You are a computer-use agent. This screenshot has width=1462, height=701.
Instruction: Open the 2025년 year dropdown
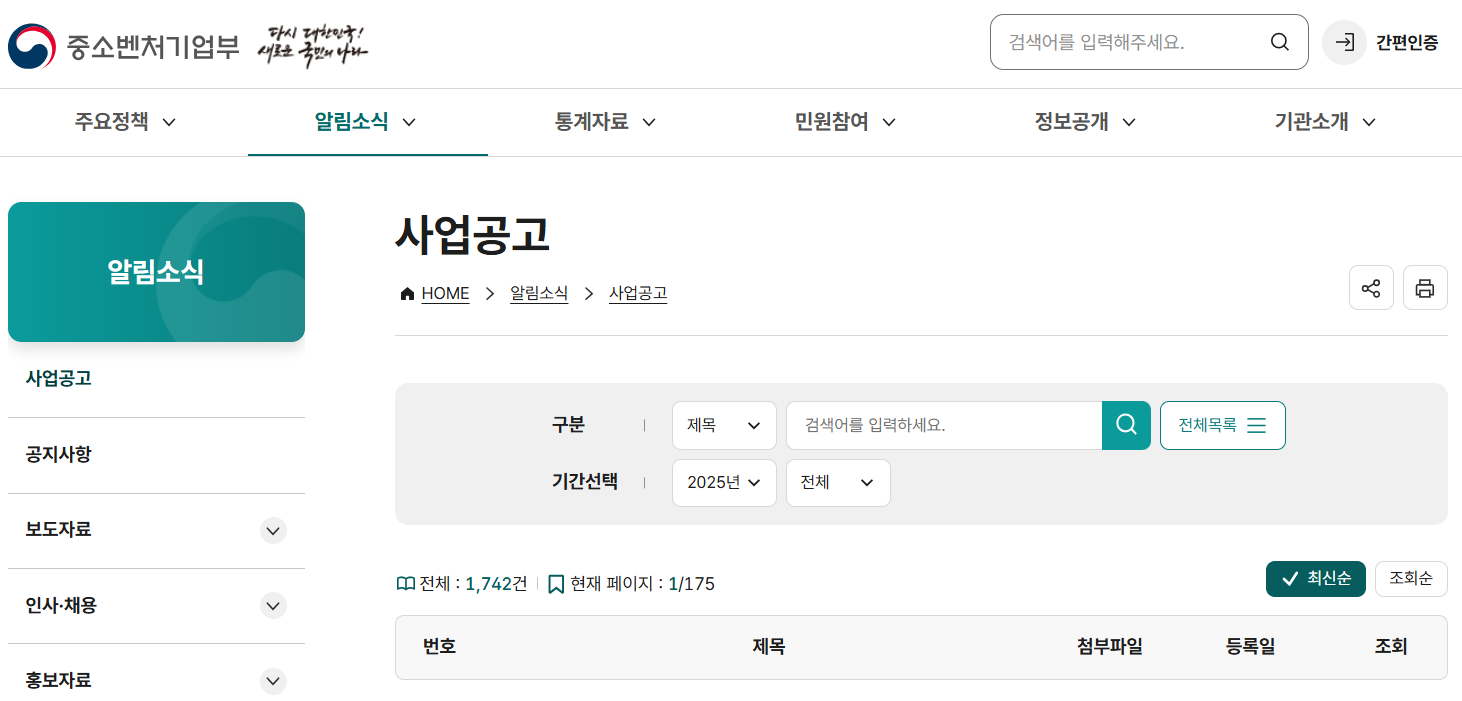point(724,483)
